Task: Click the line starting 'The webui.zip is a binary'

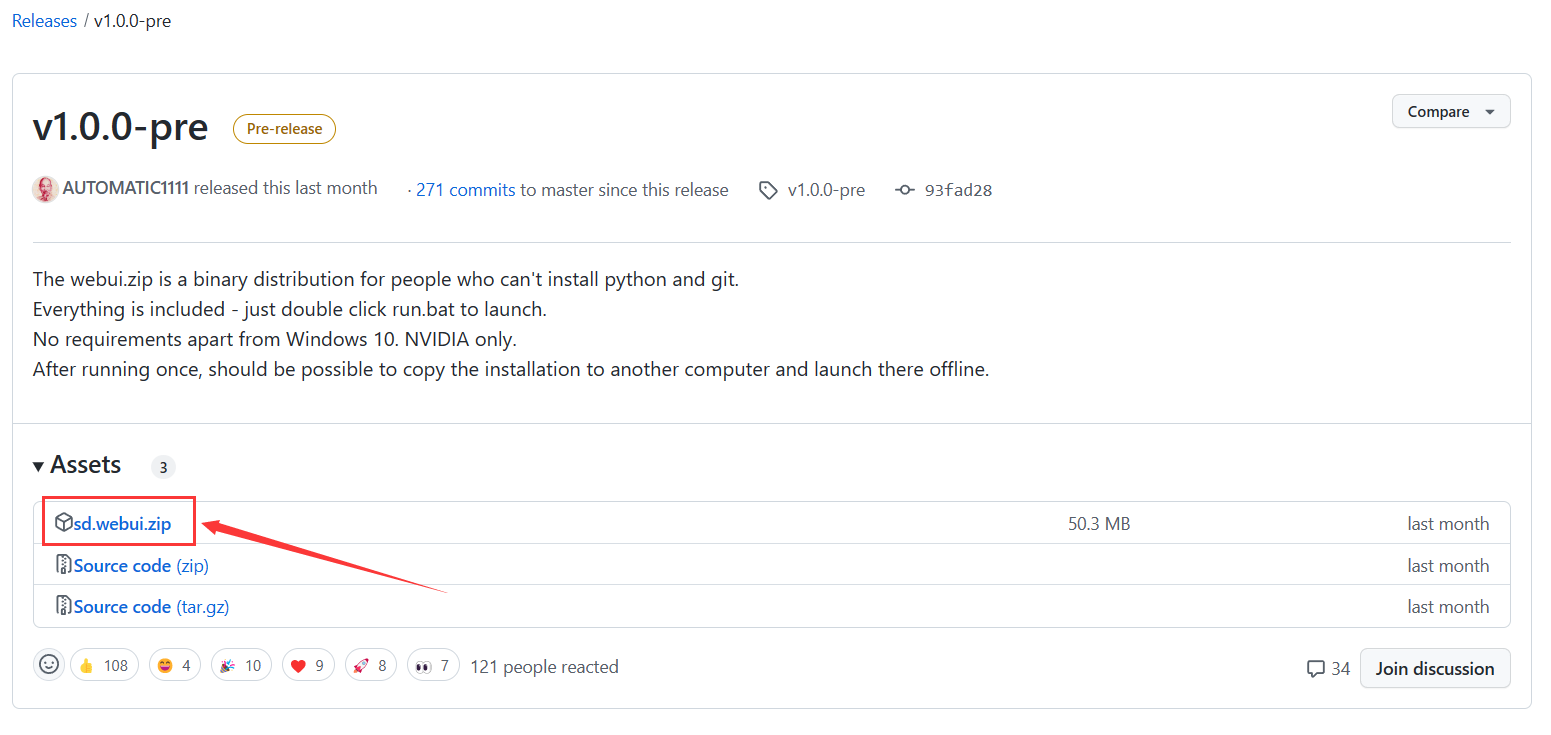Action: coord(386,279)
